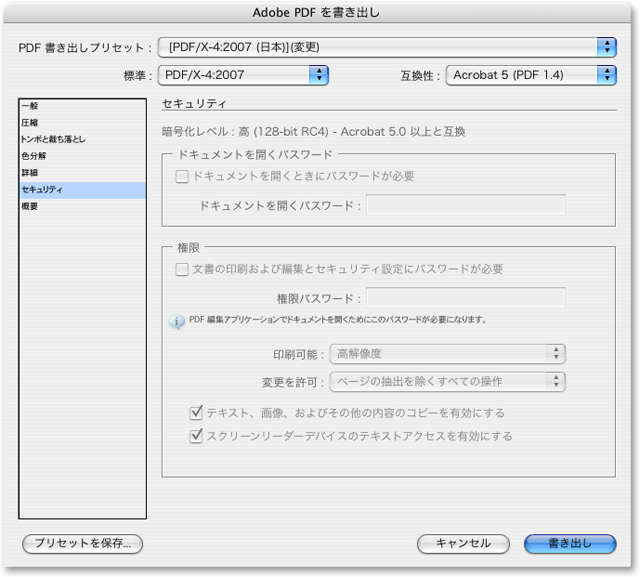The image size is (640, 577).
Task: Toggle テキスト、画像 content copy checkbox
Action: click(x=196, y=413)
